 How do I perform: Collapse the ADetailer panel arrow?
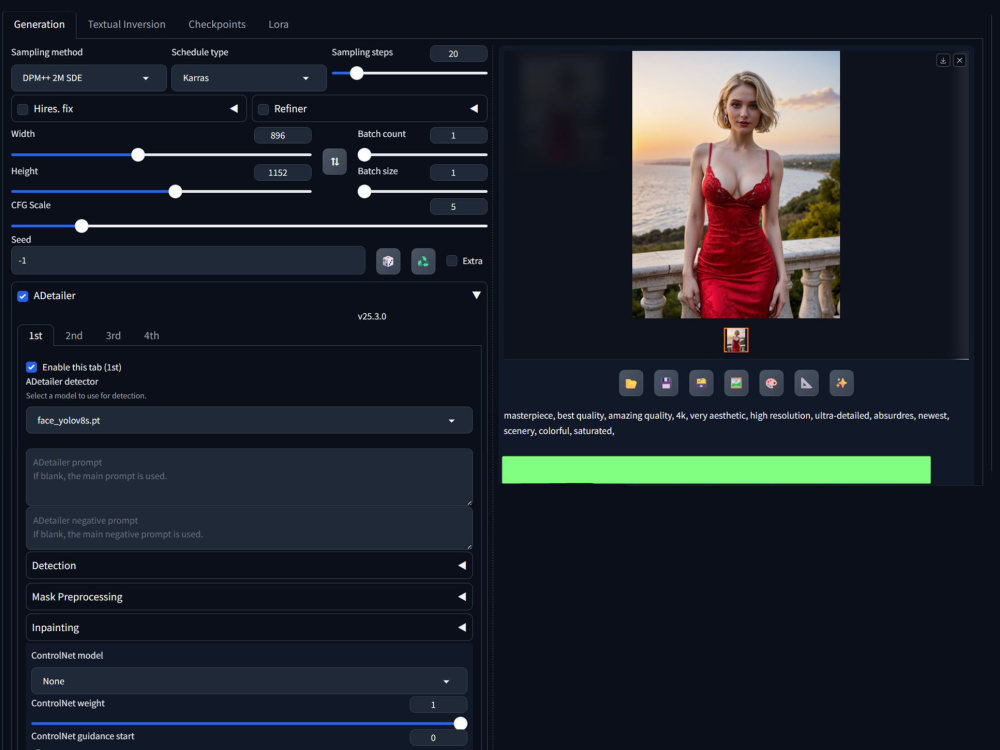(x=476, y=295)
